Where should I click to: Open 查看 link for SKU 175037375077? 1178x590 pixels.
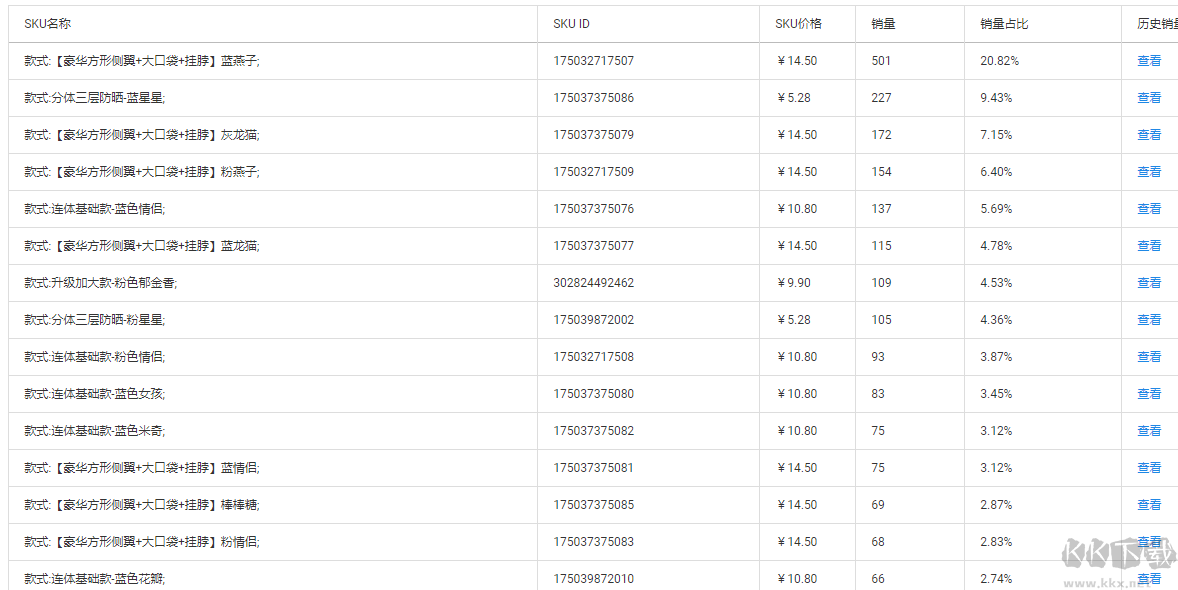[1149, 246]
